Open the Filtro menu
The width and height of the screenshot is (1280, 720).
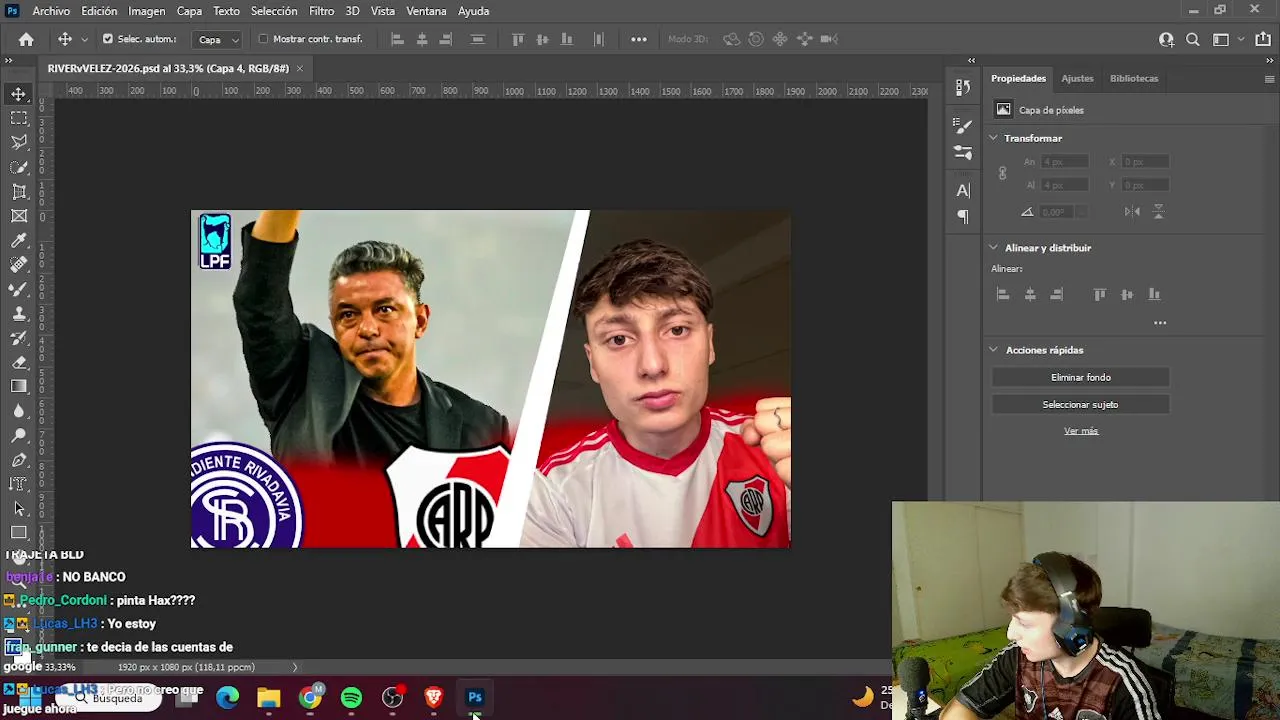click(x=321, y=11)
